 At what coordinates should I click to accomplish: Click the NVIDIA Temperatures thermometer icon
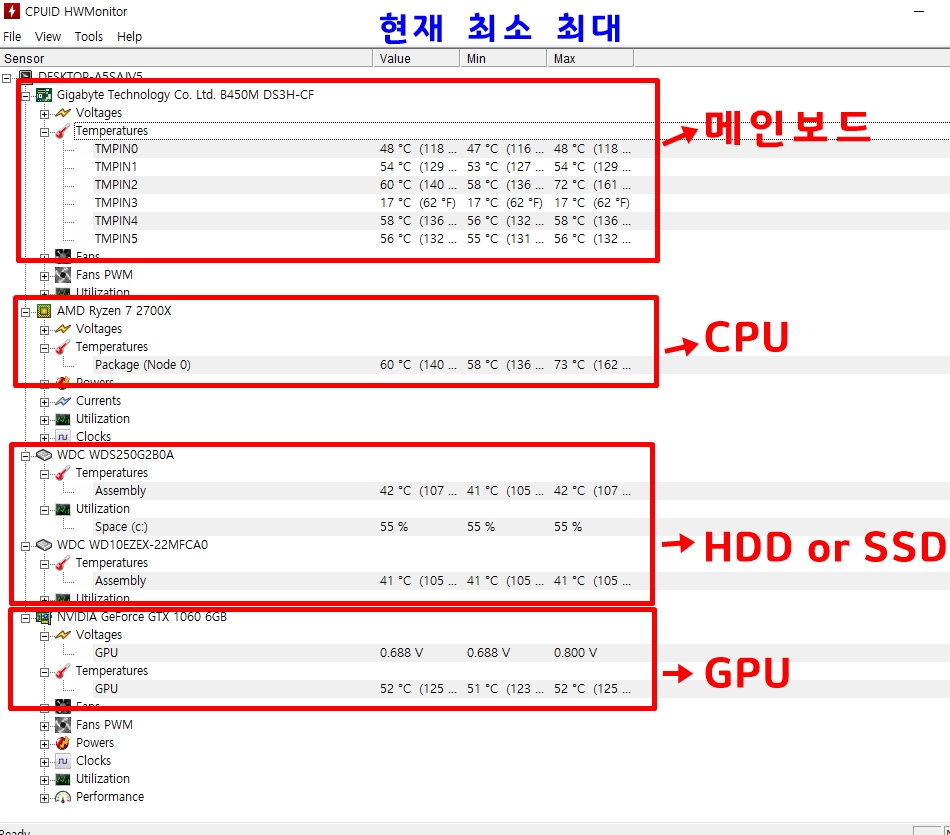[x=62, y=671]
